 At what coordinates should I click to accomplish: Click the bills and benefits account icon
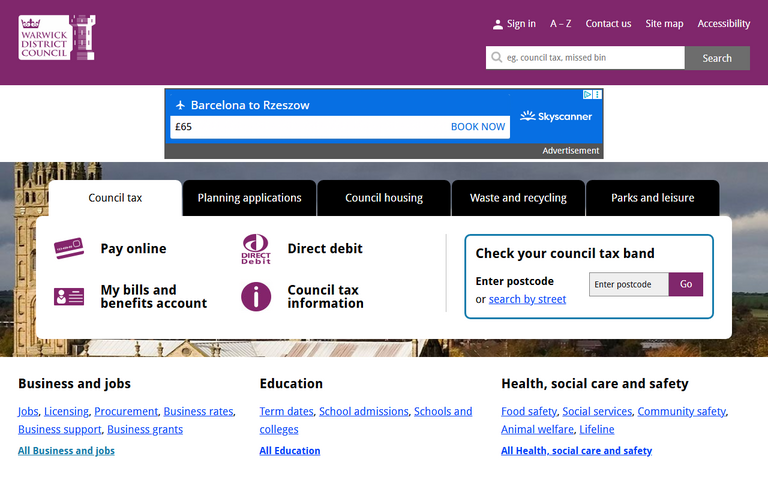69,297
